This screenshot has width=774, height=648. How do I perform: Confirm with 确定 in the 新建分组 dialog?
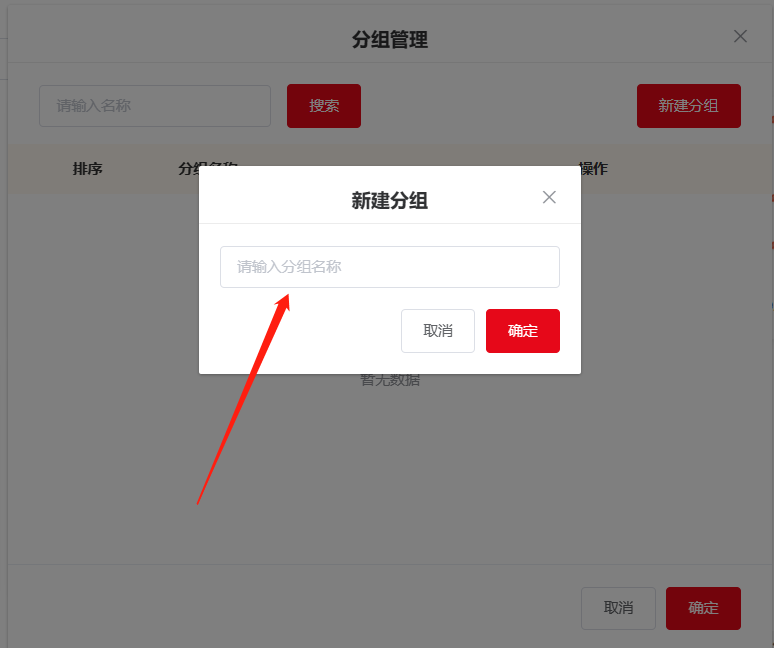tap(523, 331)
